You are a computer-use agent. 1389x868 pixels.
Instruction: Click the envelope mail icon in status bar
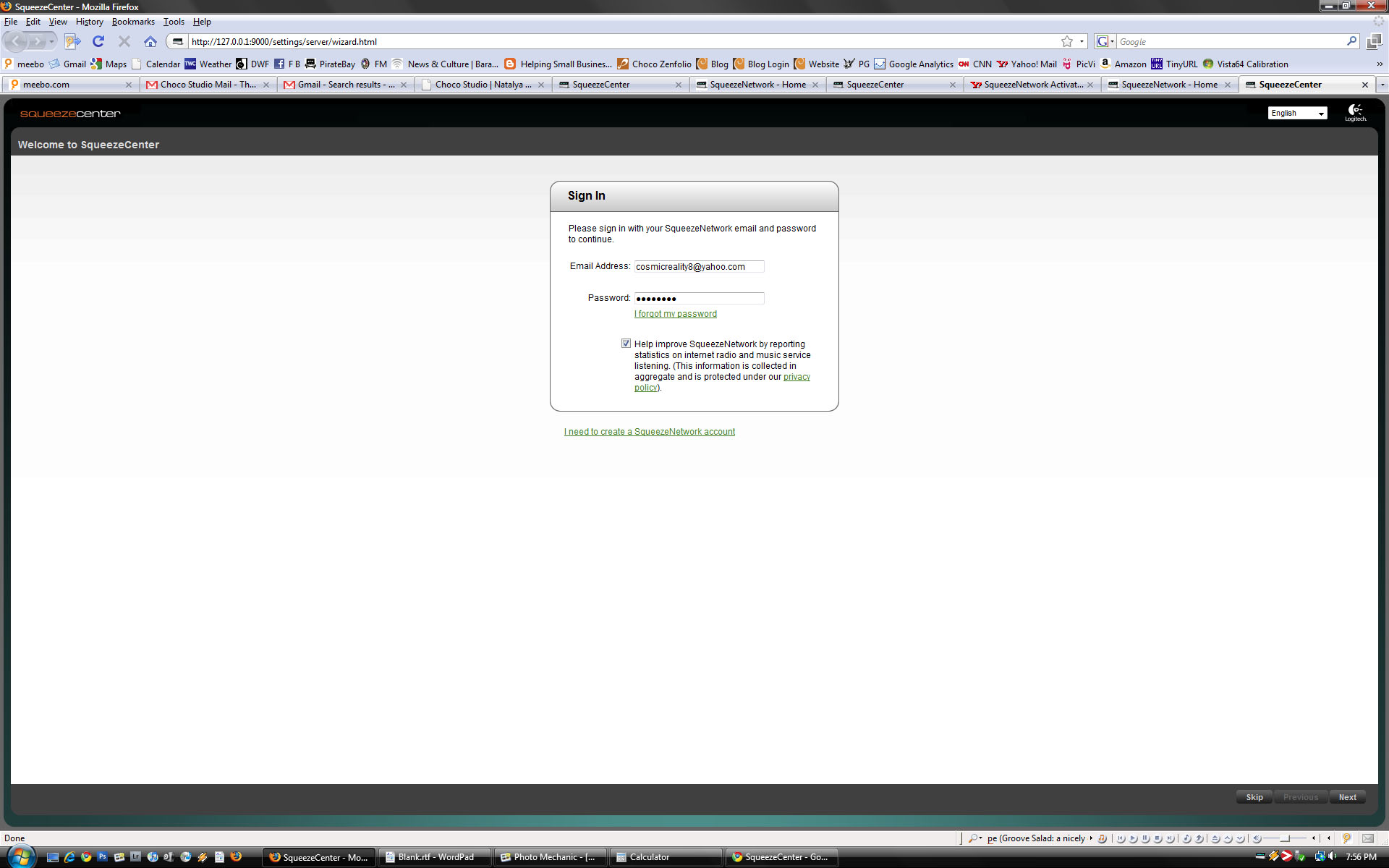pyautogui.click(x=1367, y=838)
